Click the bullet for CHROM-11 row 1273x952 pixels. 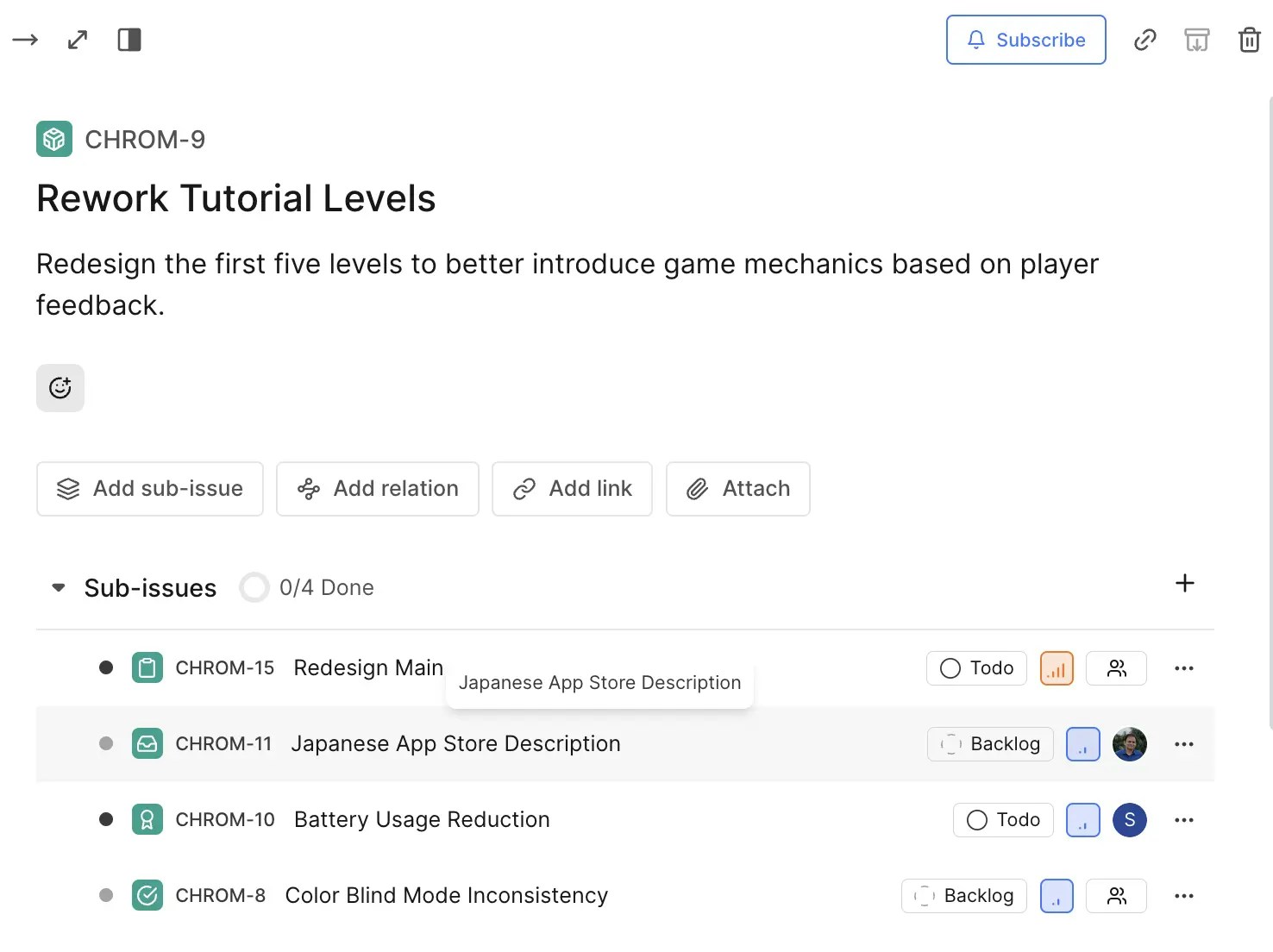[106, 743]
